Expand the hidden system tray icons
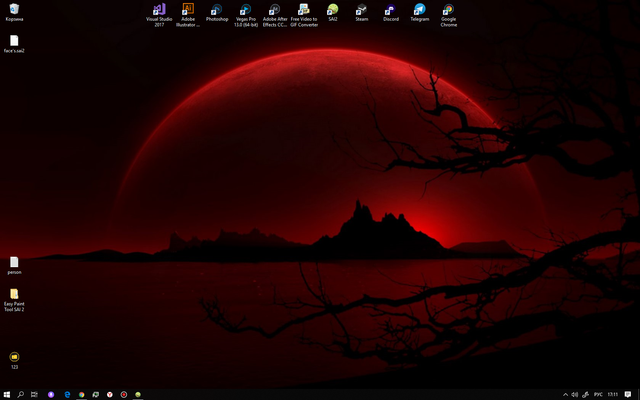Image resolution: width=640 pixels, height=400 pixels. [565, 394]
